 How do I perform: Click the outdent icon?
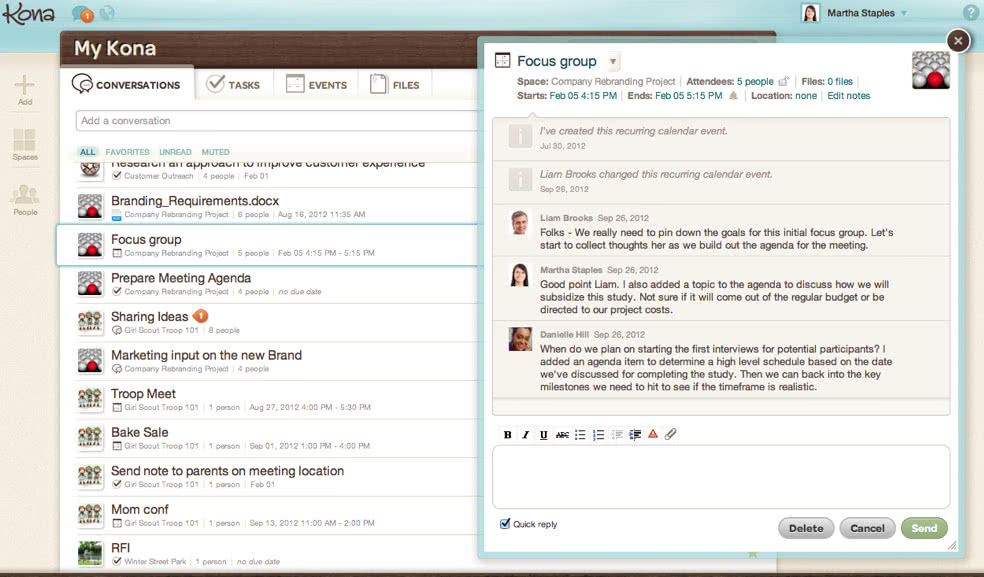coord(617,434)
